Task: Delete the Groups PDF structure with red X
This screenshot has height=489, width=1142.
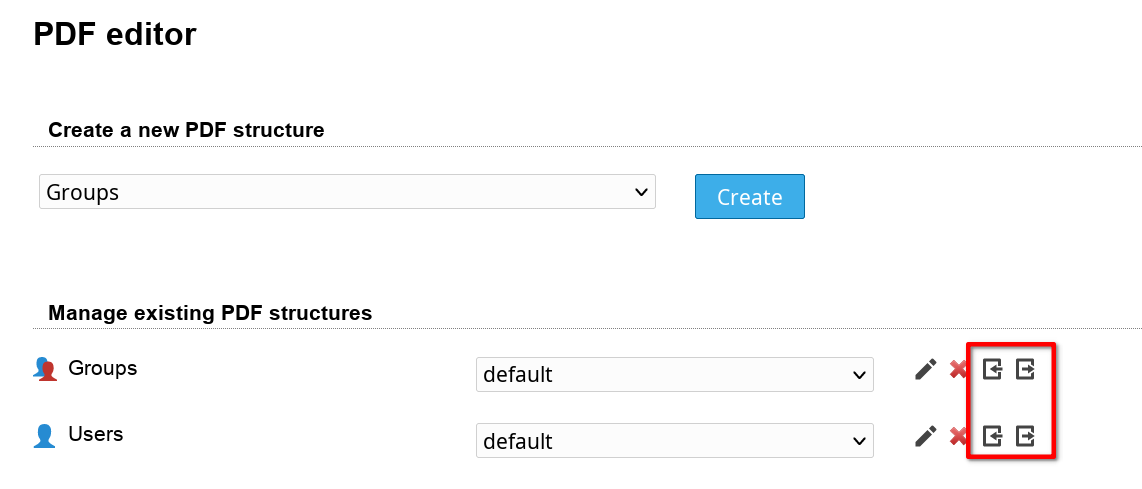Action: [x=958, y=370]
